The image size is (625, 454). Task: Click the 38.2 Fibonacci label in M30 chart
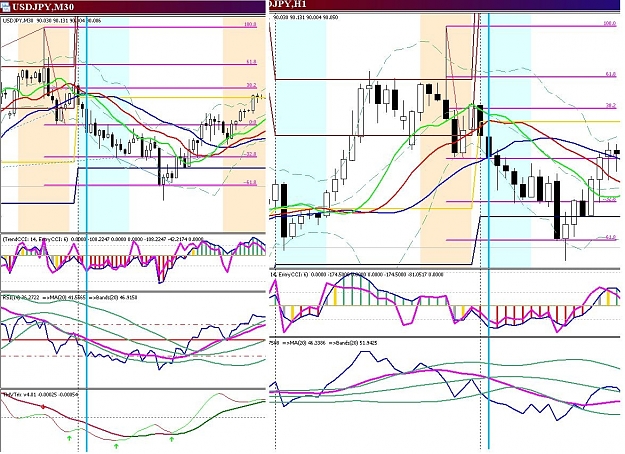click(x=251, y=85)
